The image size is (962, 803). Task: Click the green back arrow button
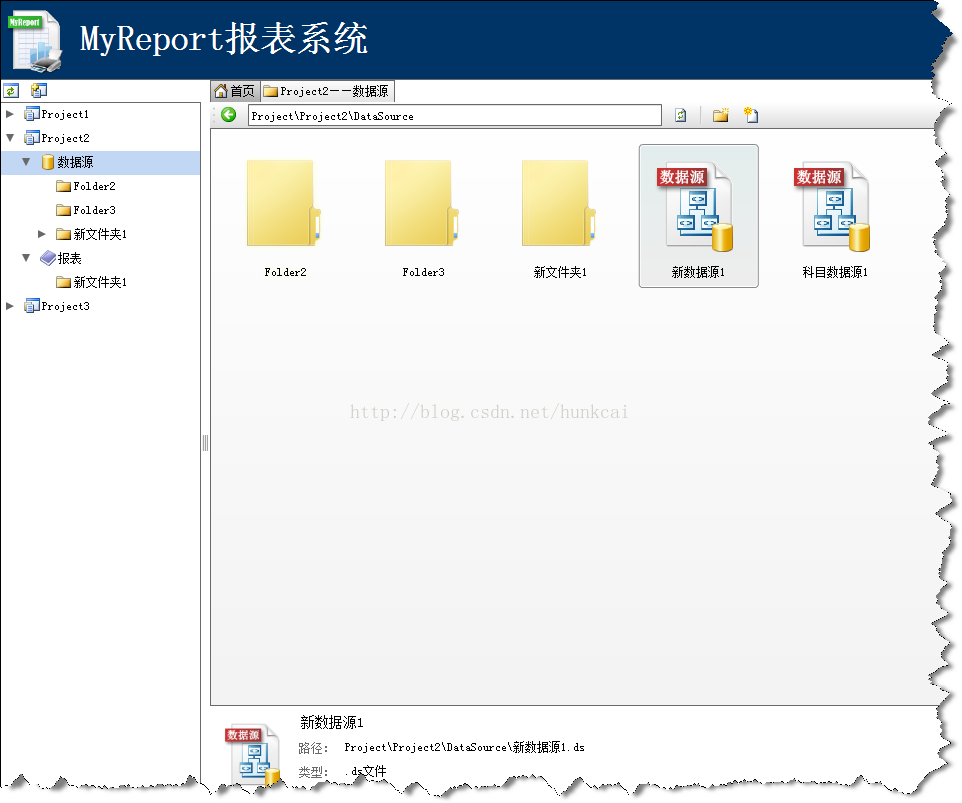pos(229,115)
